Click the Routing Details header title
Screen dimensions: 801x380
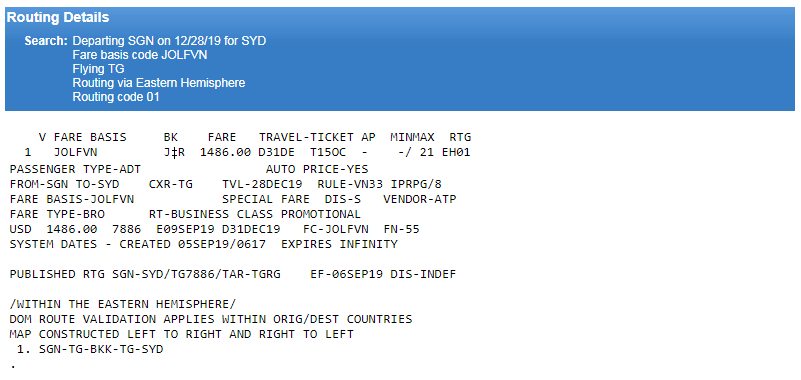coord(58,17)
